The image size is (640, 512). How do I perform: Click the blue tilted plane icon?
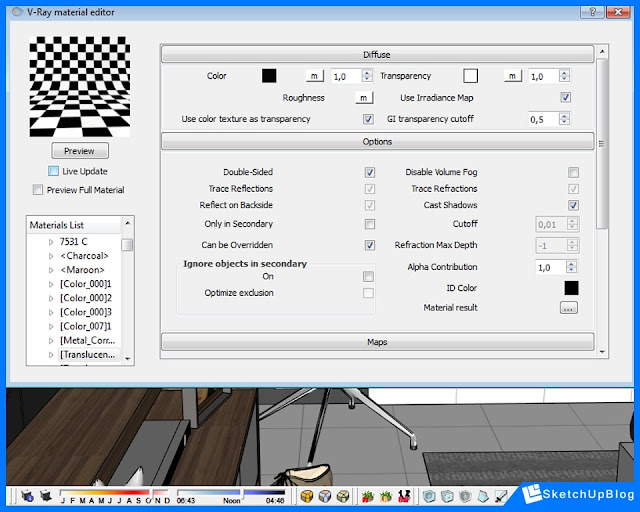[483, 496]
